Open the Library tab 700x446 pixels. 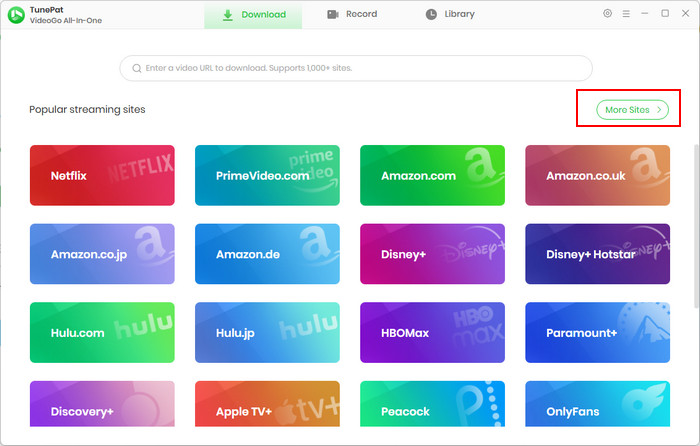coord(450,14)
